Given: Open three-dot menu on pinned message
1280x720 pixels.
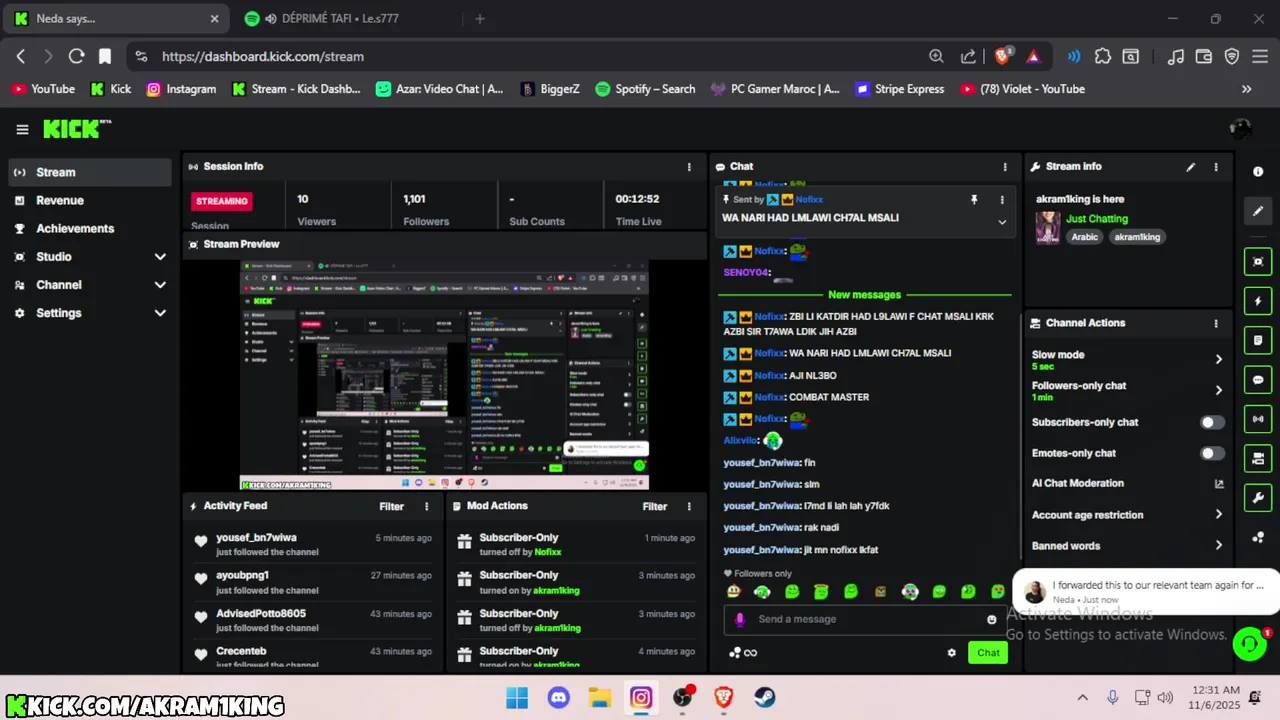Looking at the screenshot, I should click(1002, 200).
